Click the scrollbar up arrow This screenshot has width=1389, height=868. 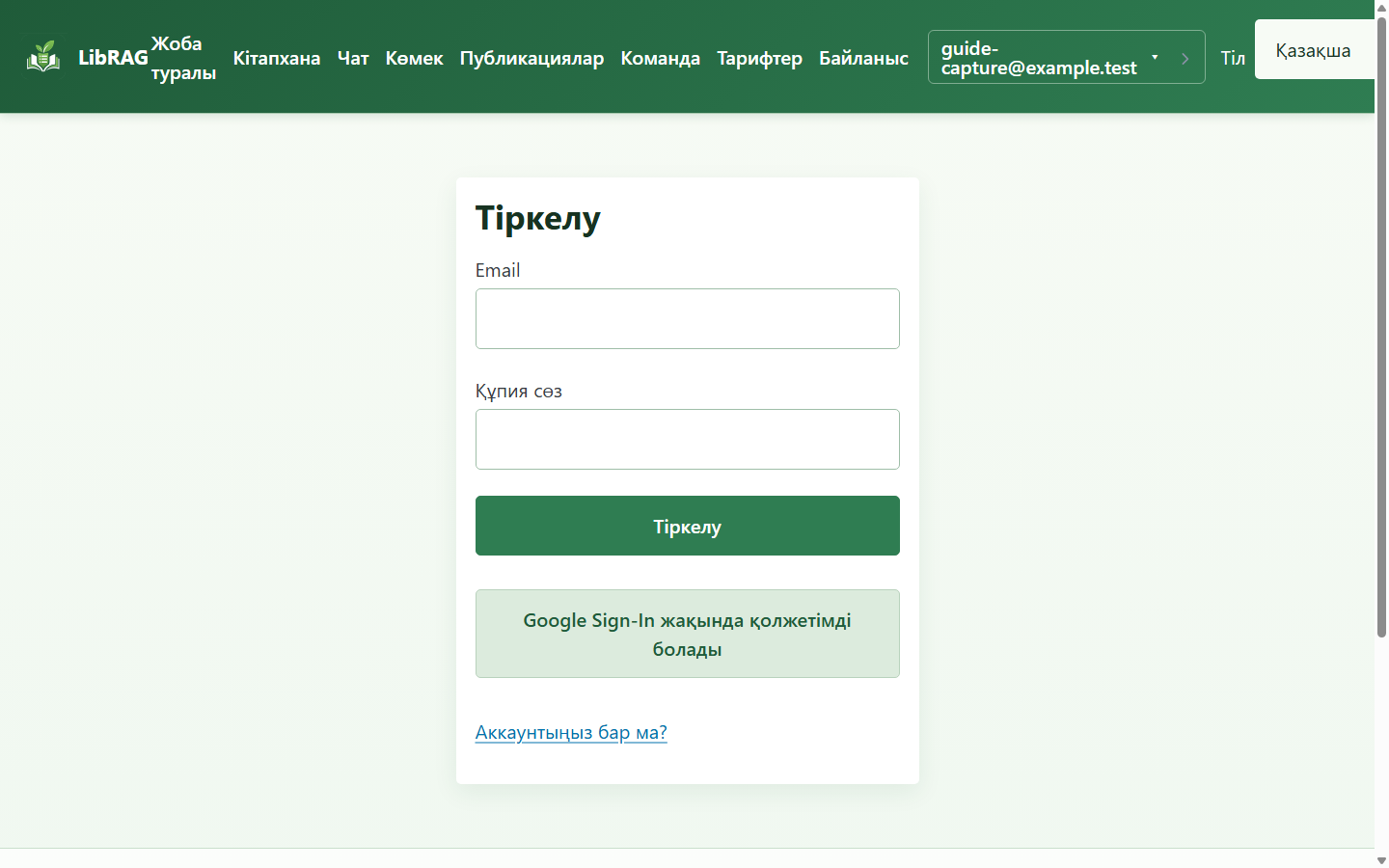(x=1381, y=7)
